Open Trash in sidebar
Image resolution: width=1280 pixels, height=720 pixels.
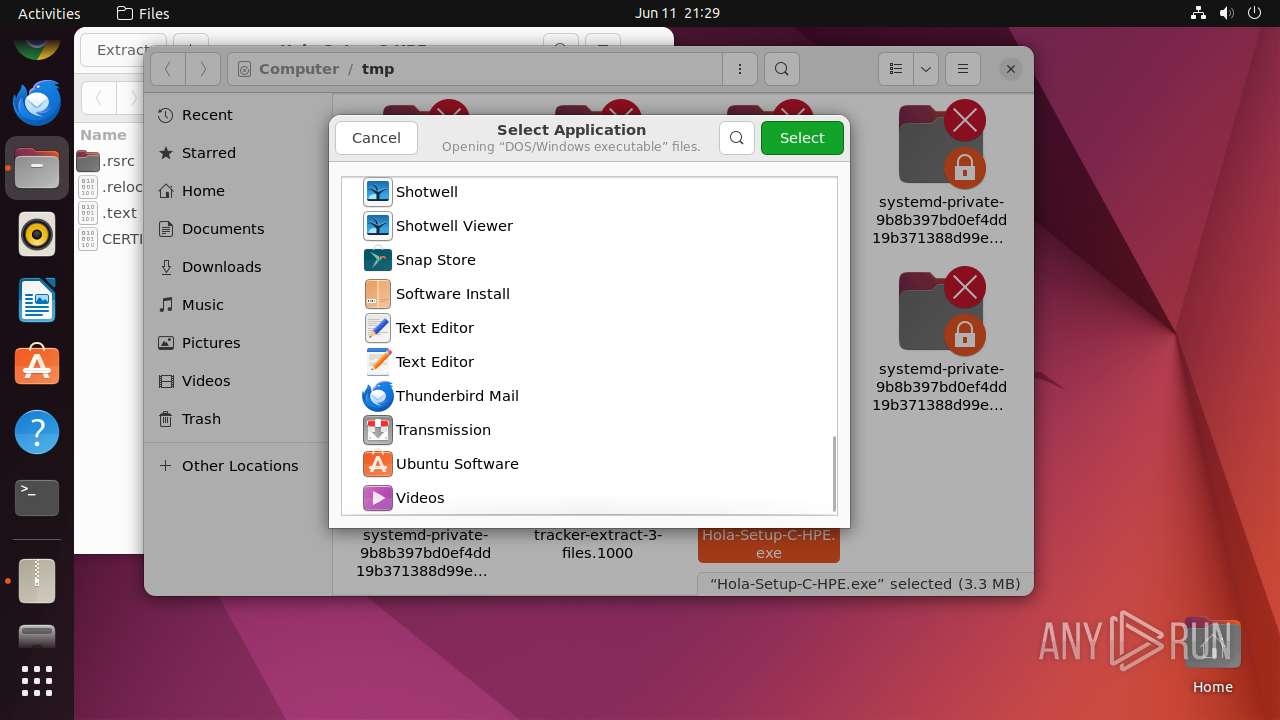click(x=238, y=419)
